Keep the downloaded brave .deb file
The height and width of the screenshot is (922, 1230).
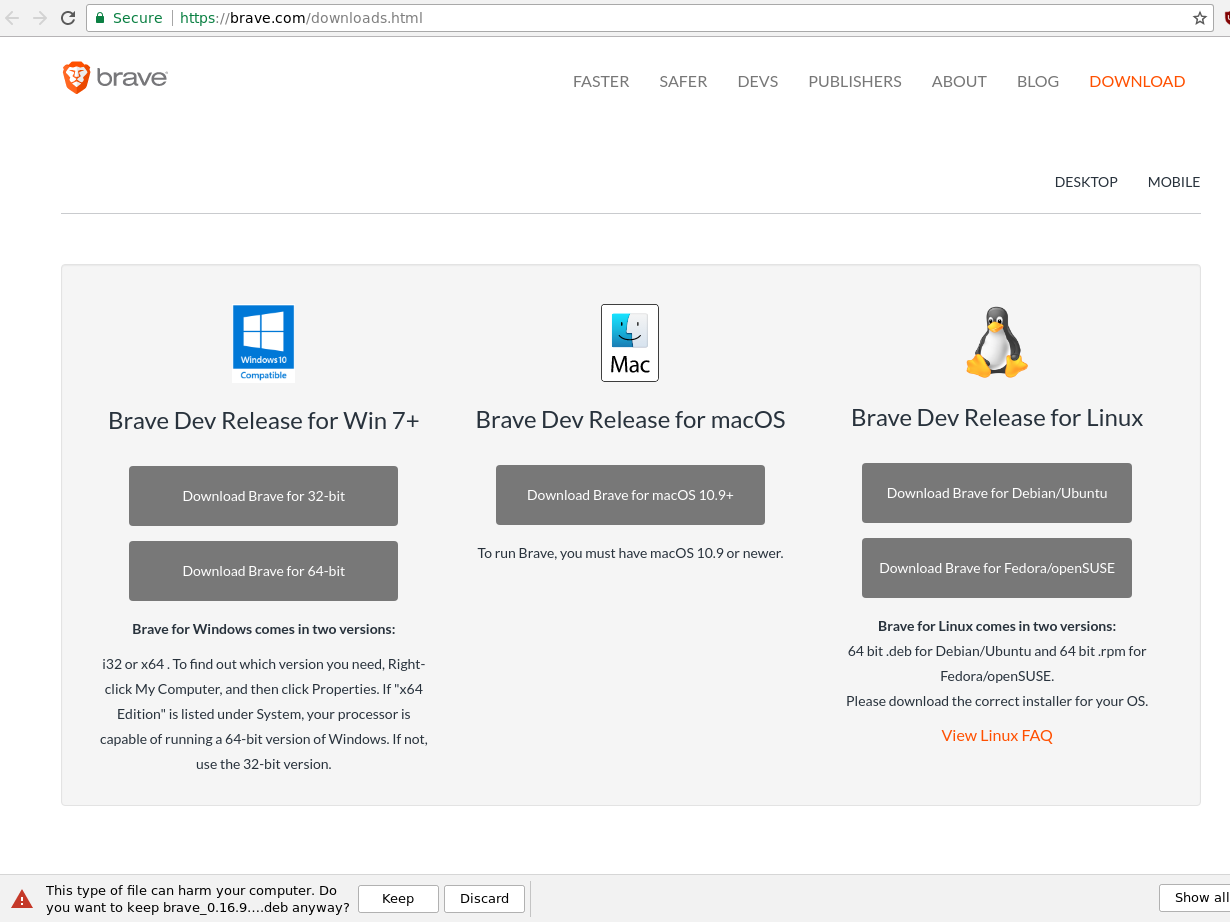398,899
